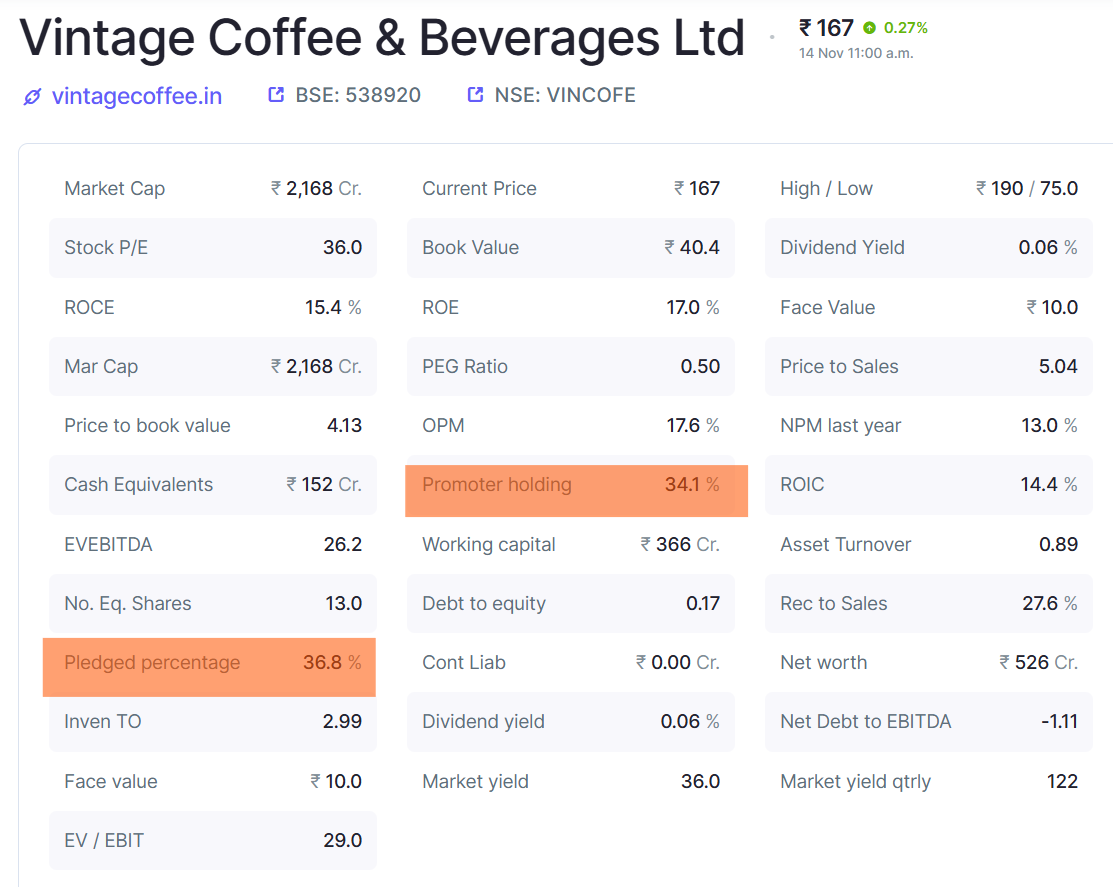Screen dimensions: 1113x887
Task: Click the Rec to Sales 27.6 % row
Action: click(x=928, y=603)
